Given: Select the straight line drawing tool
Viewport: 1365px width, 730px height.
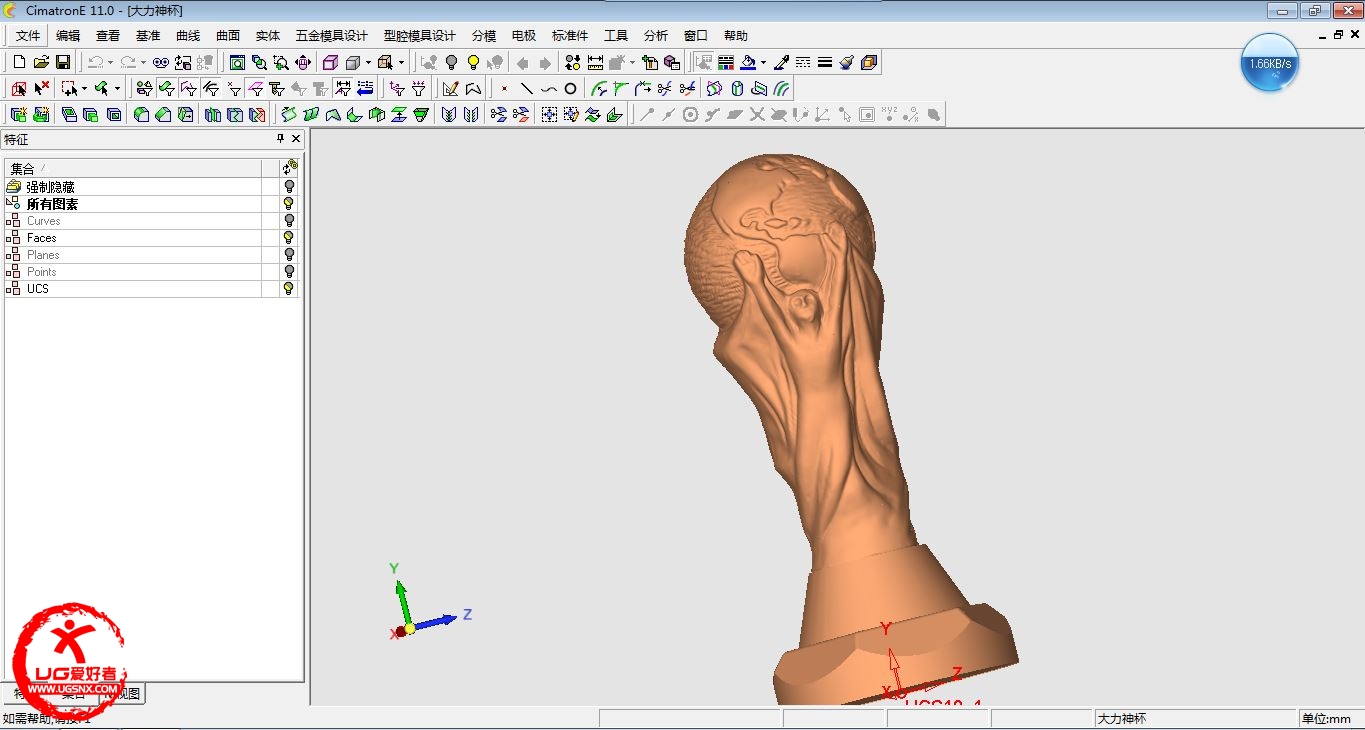Looking at the screenshot, I should click(x=527, y=88).
